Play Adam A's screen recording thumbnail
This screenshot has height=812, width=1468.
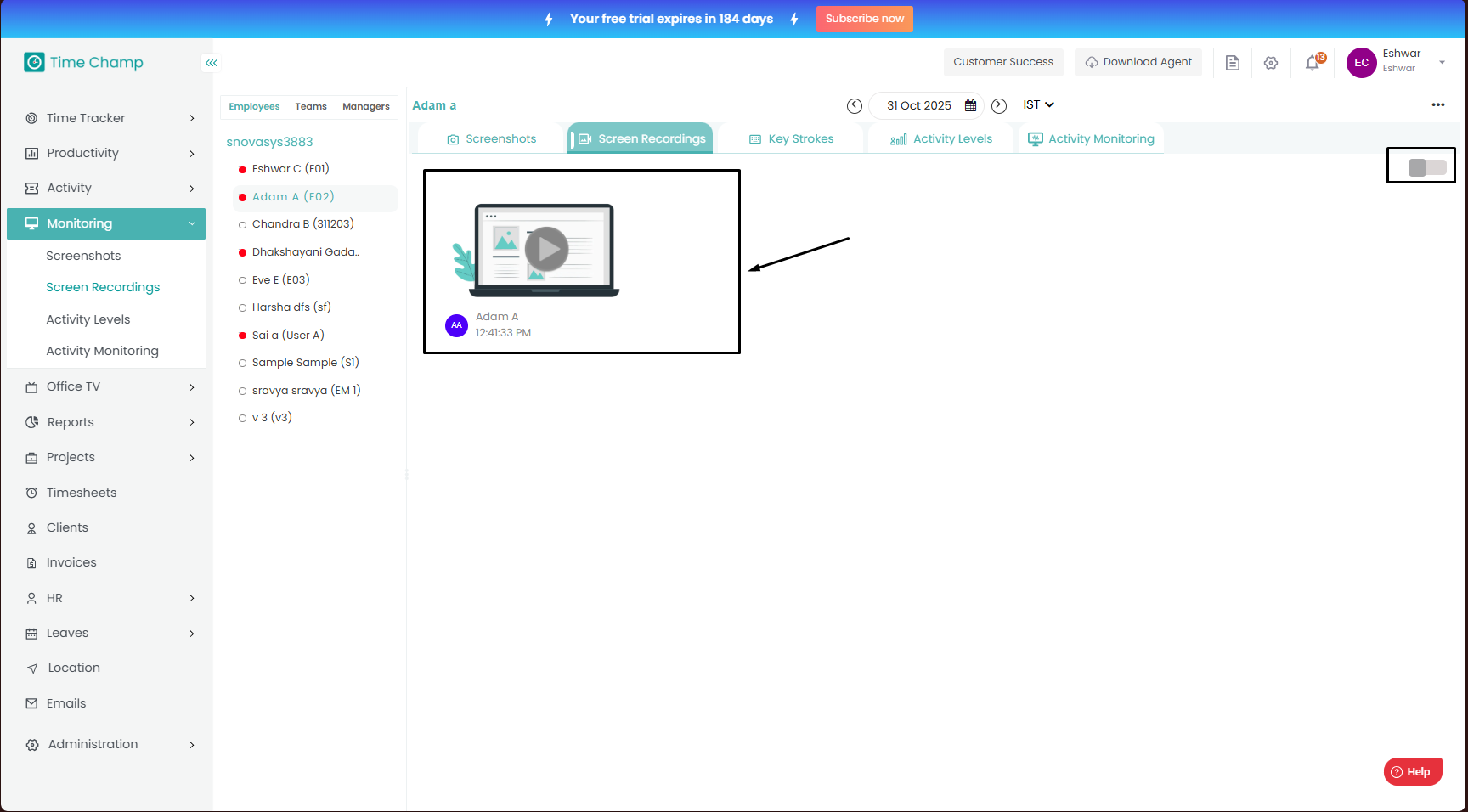coord(546,249)
